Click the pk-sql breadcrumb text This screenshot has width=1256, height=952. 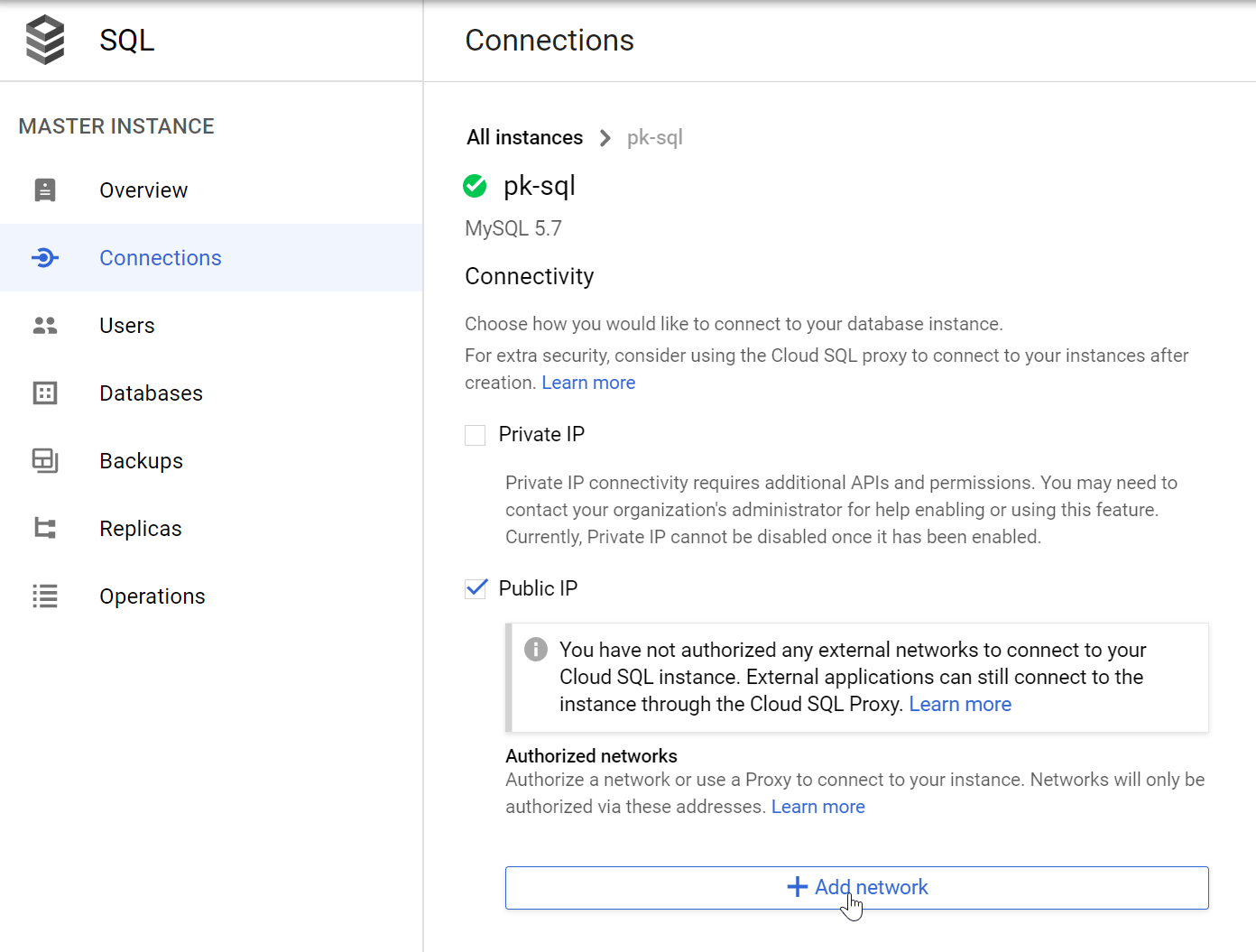point(655,138)
